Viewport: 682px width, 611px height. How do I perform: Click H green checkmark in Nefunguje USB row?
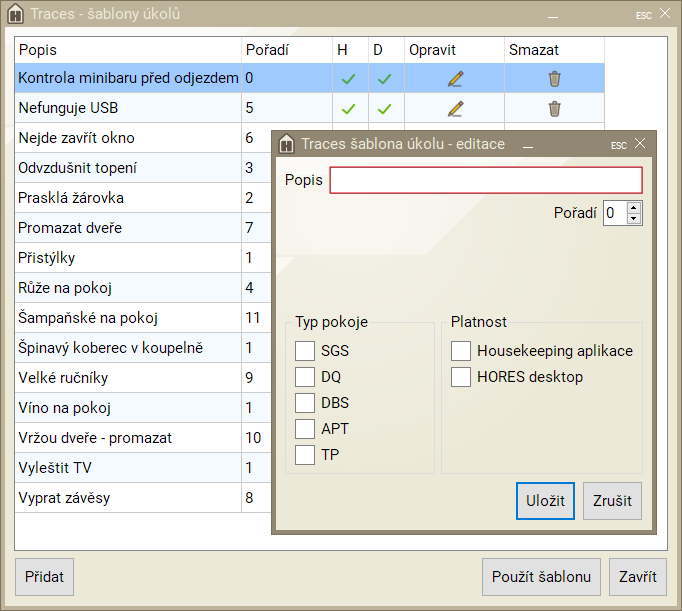coord(349,108)
